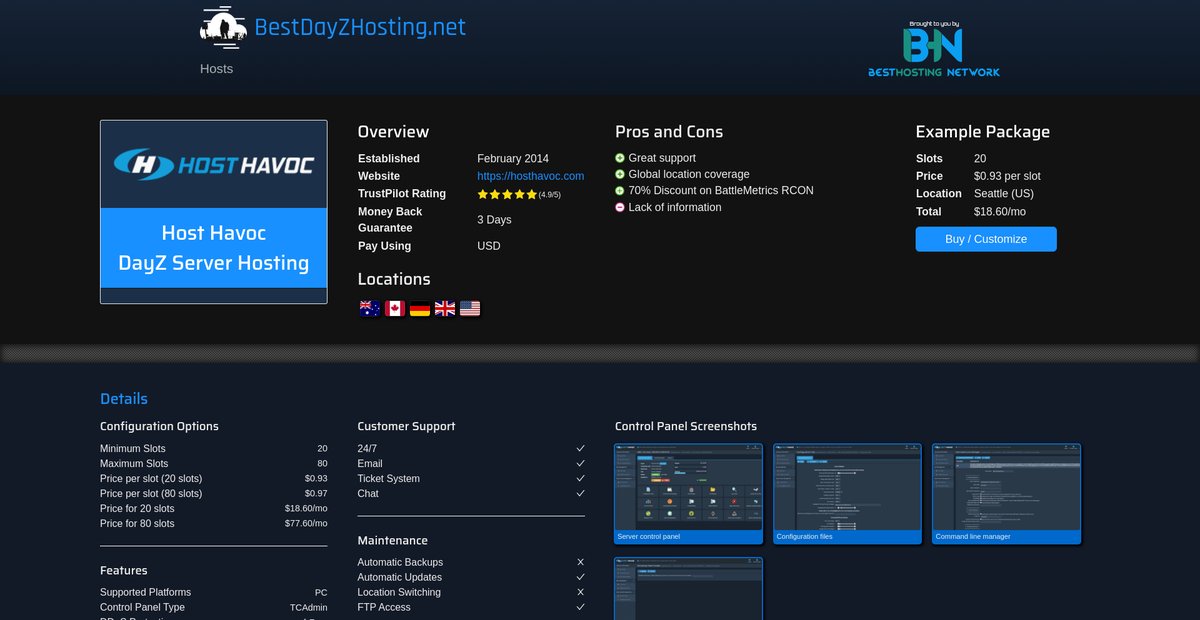Click the plus icon beside 70% Discount
1200x620 pixels.
(620, 191)
